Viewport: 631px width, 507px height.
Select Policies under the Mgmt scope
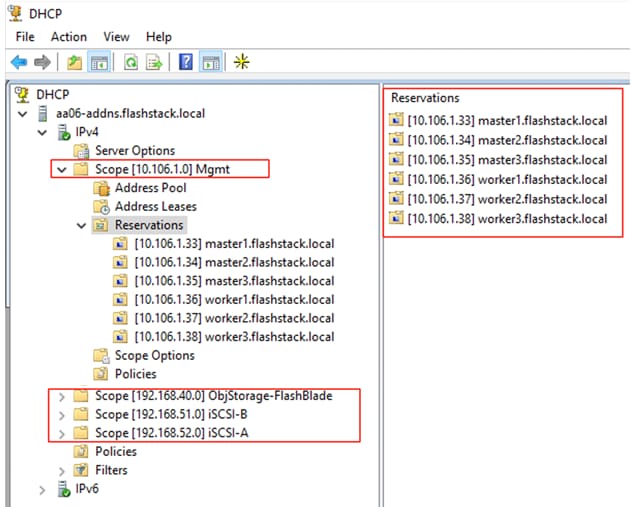coord(136,374)
